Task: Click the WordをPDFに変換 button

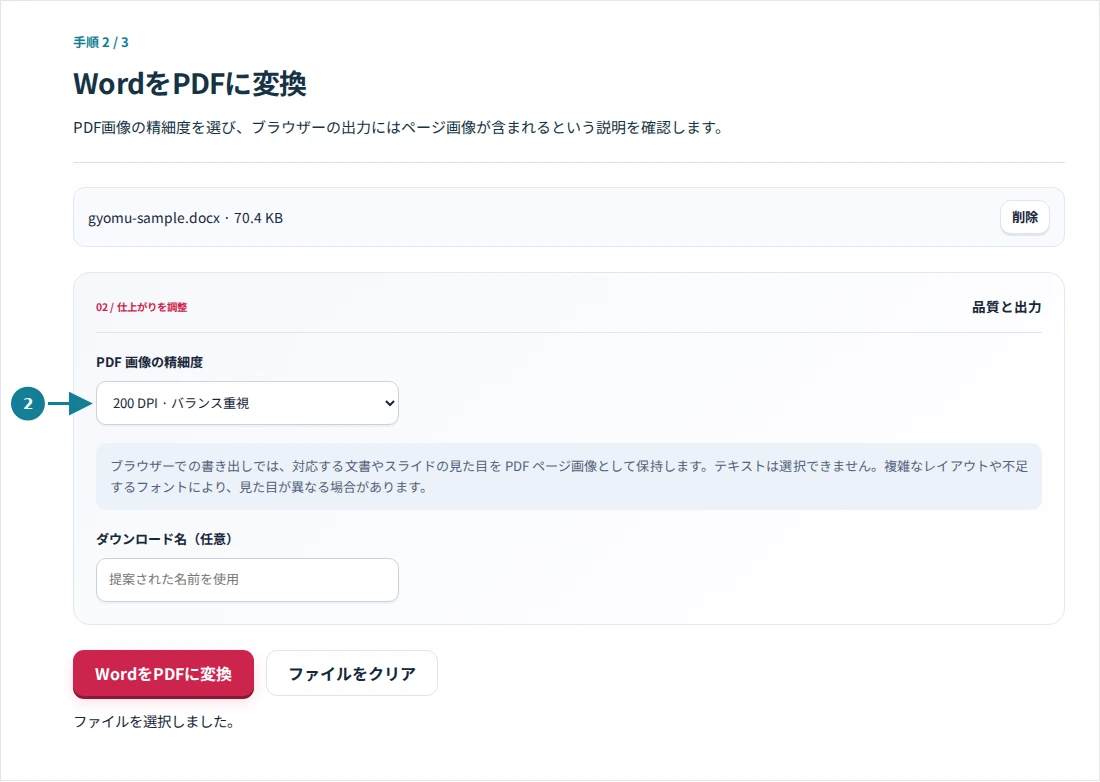Action: (163, 674)
